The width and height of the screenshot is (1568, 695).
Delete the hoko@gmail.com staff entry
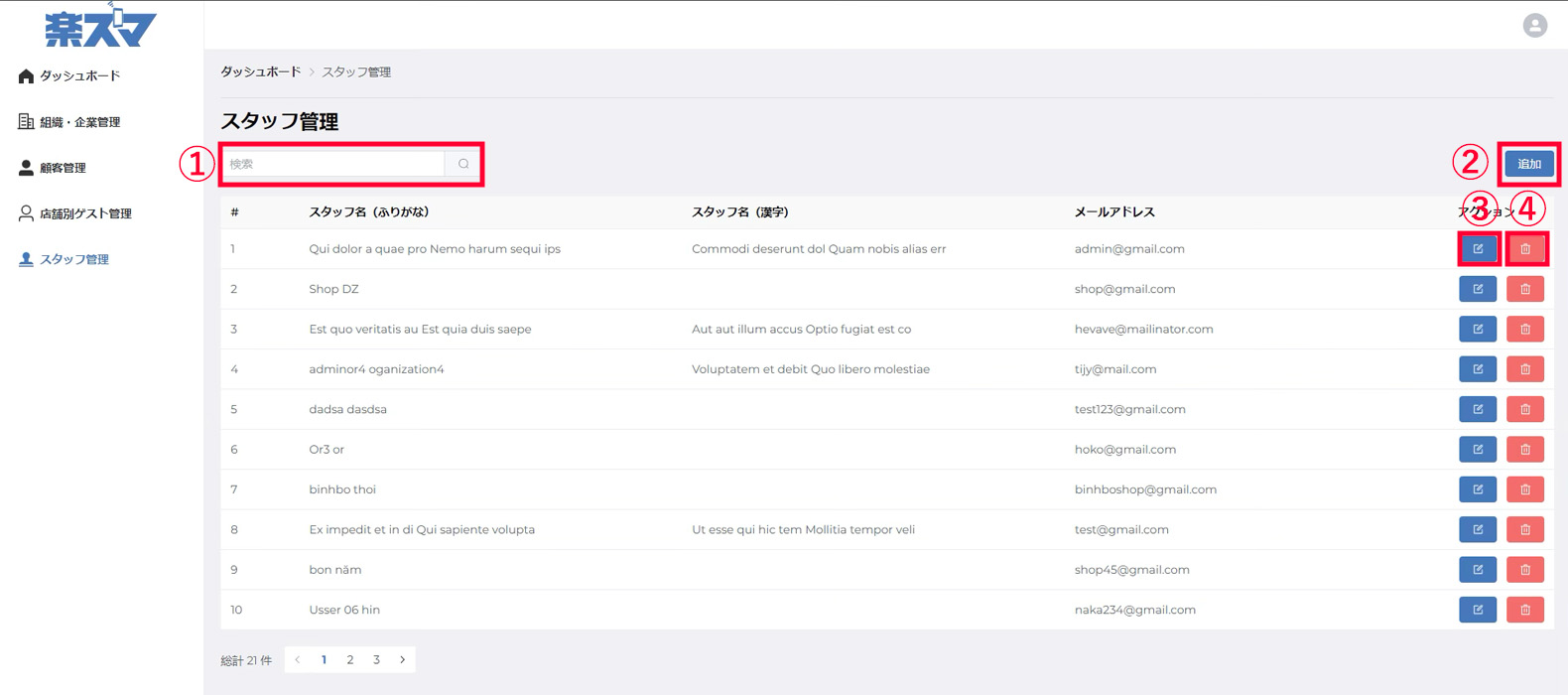[1525, 449]
